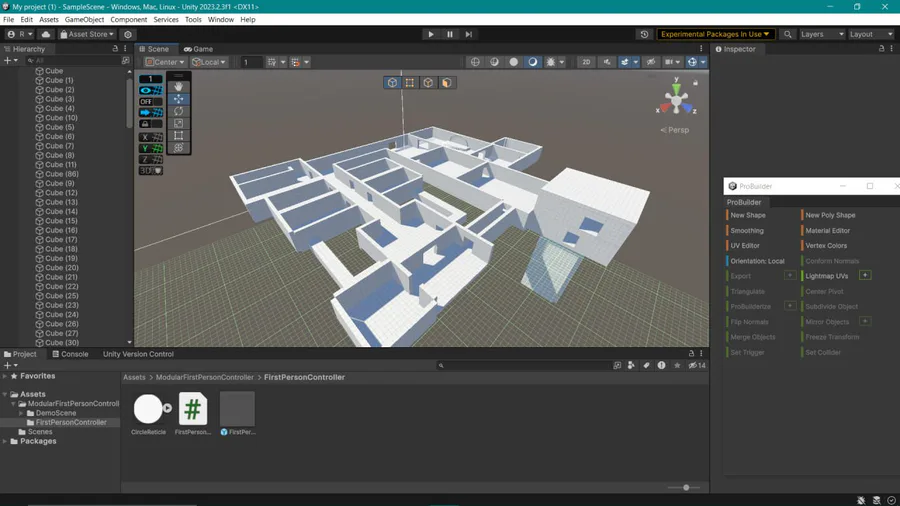Open Experimental Packages In Use dropdown
This screenshot has height=506, width=900.
(715, 34)
